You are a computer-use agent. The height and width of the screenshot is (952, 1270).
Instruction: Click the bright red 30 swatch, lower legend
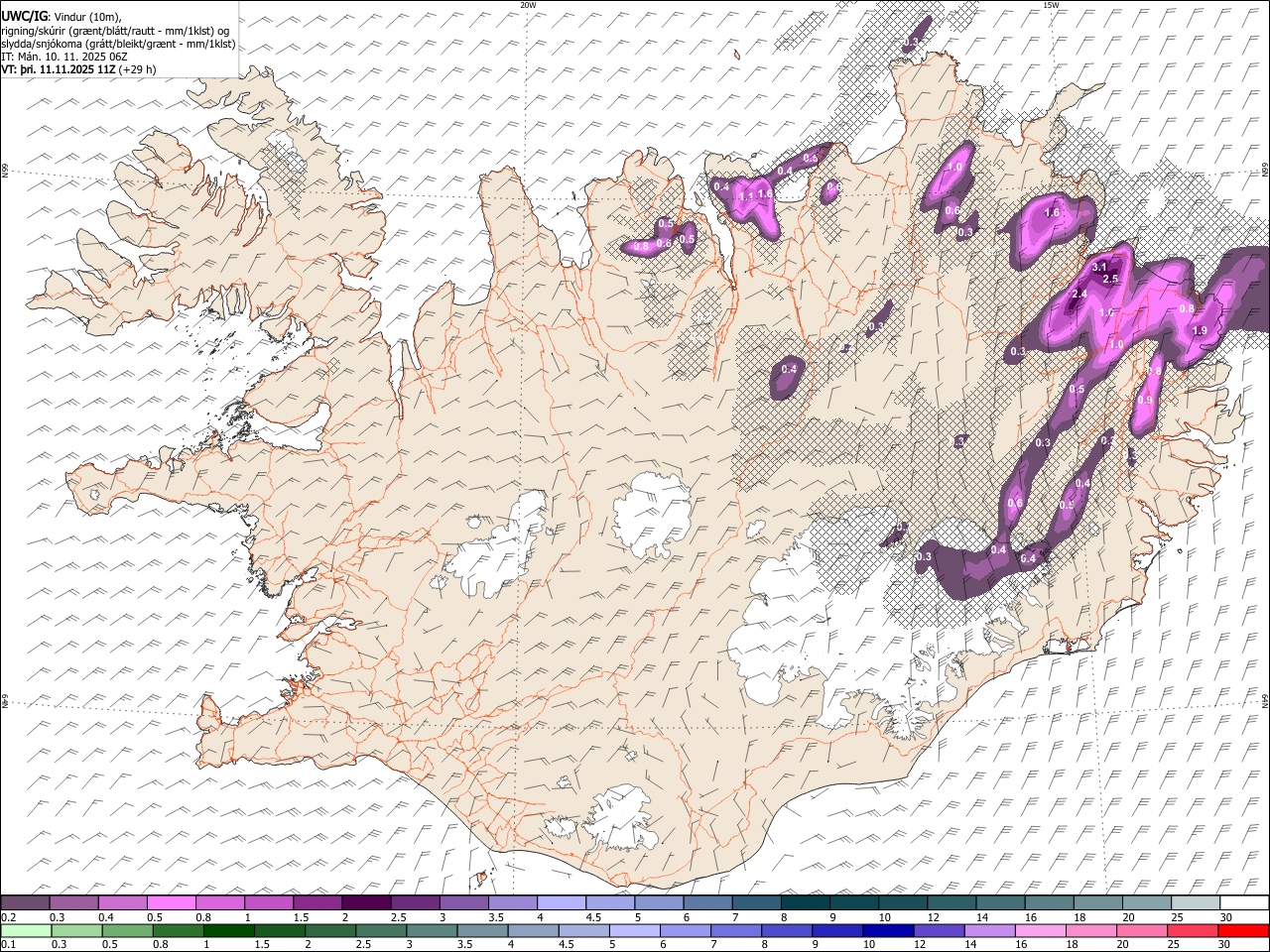[x=1242, y=930]
